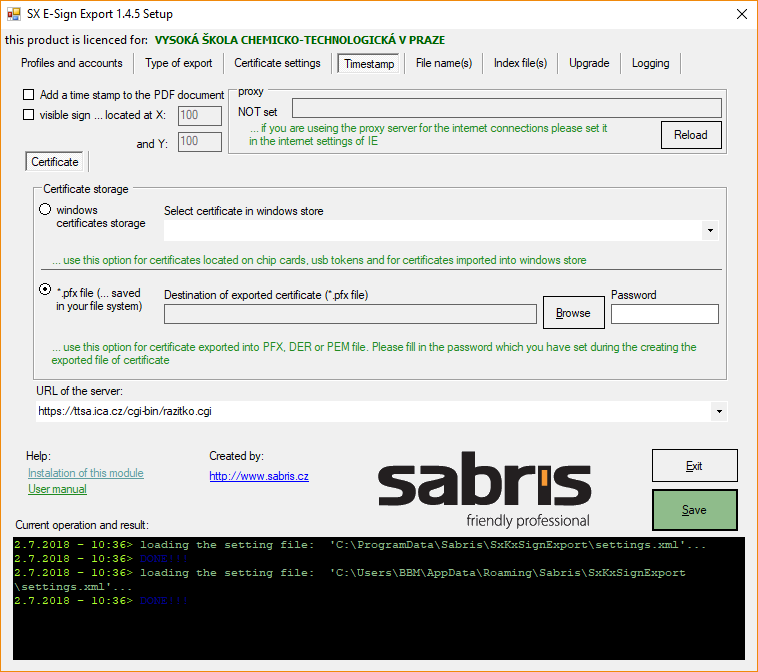
Task: Expand the windows store certificate dropdown
Action: pyautogui.click(x=710, y=231)
